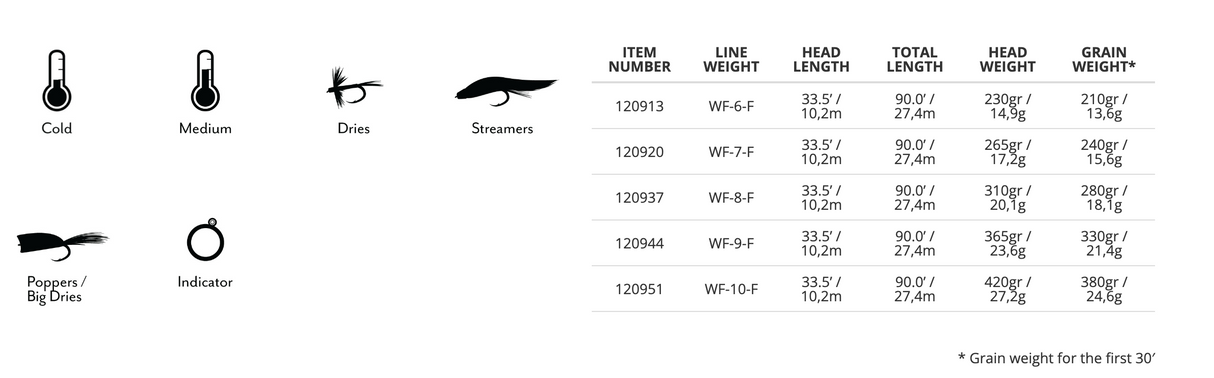1214x378 pixels.
Task: Click the WF-10-F line weight cell
Action: [x=731, y=289]
